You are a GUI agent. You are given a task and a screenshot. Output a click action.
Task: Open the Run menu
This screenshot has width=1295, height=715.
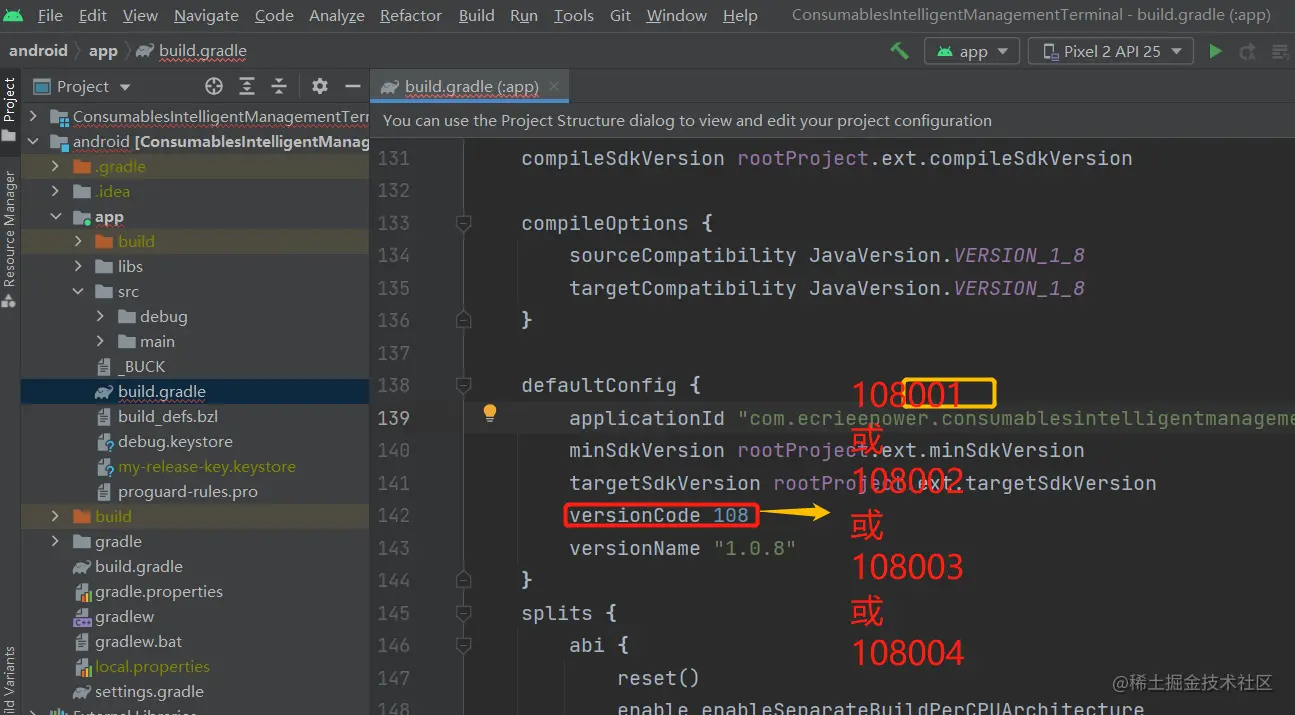[x=524, y=15]
